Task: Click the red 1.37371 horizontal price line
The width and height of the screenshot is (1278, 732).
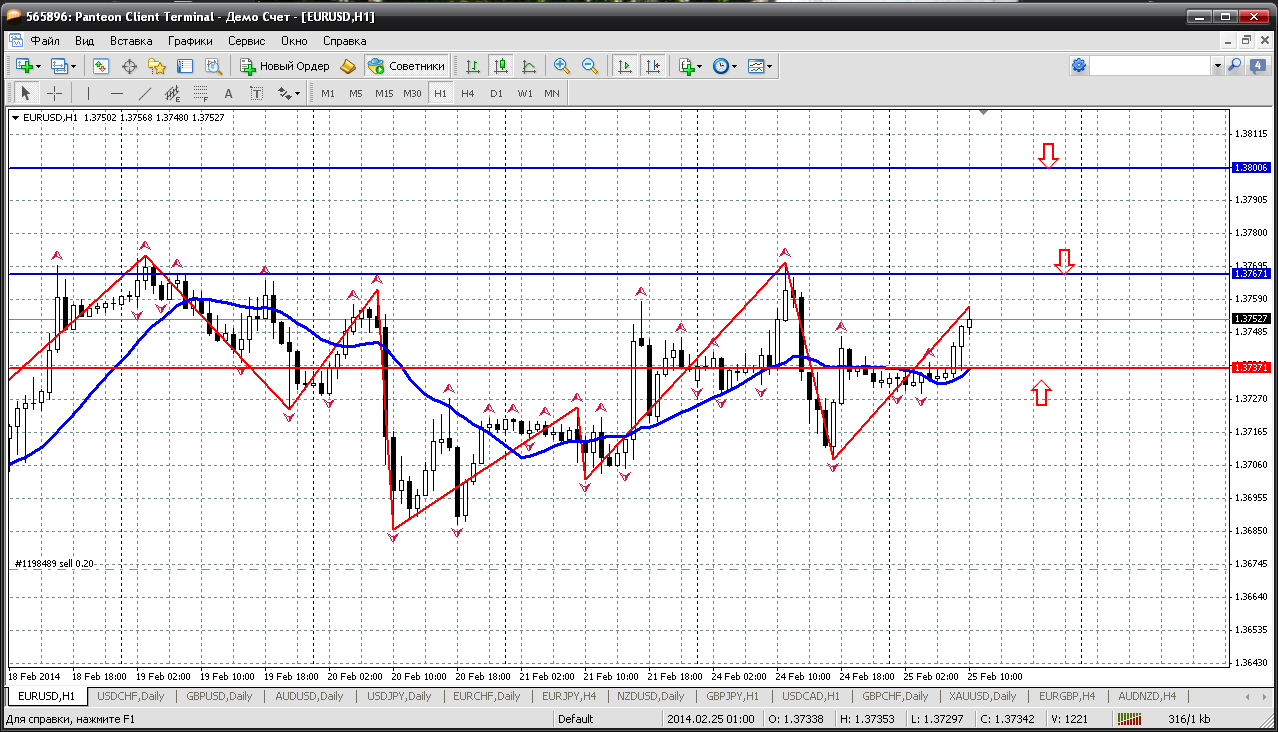Action: 600,367
